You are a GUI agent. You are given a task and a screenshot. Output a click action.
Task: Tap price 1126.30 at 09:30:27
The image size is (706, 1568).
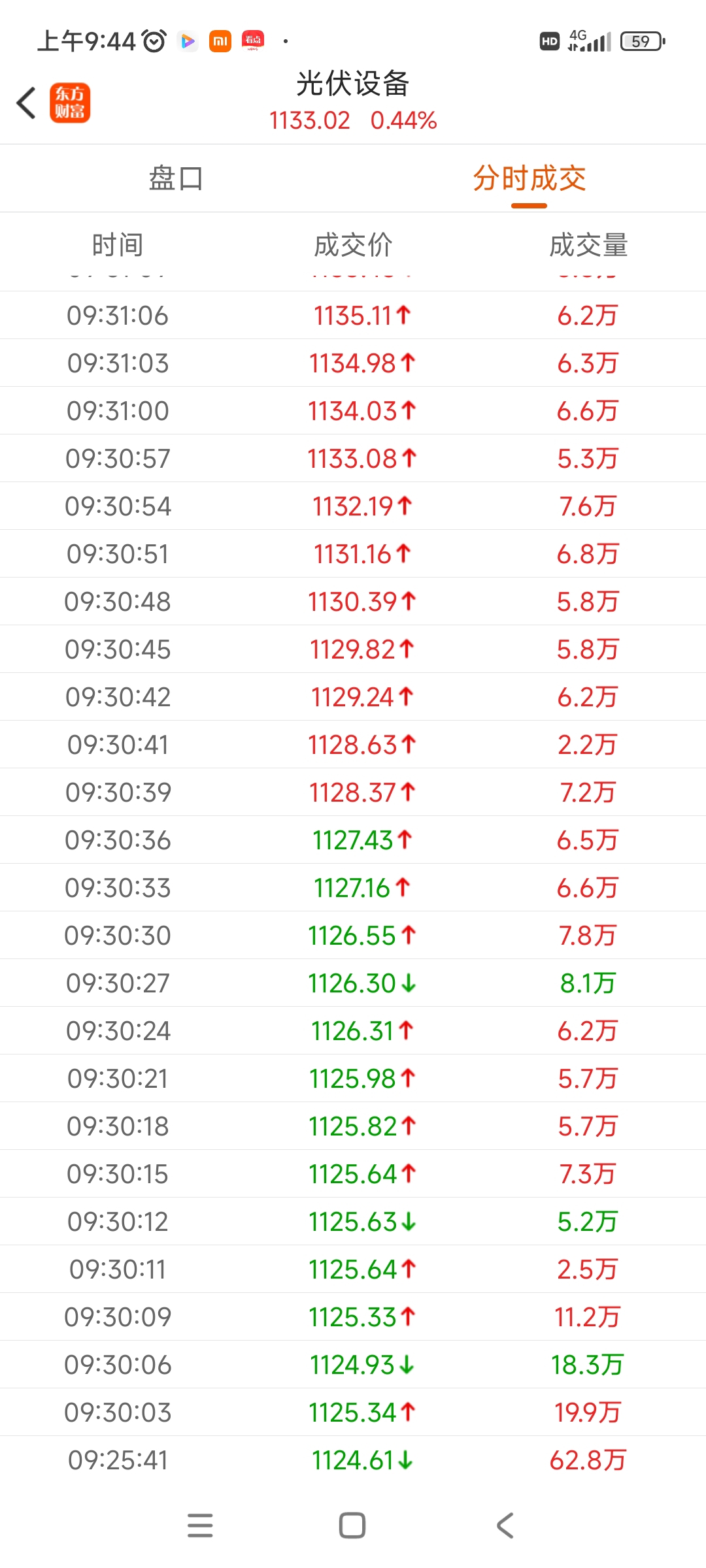tap(353, 983)
